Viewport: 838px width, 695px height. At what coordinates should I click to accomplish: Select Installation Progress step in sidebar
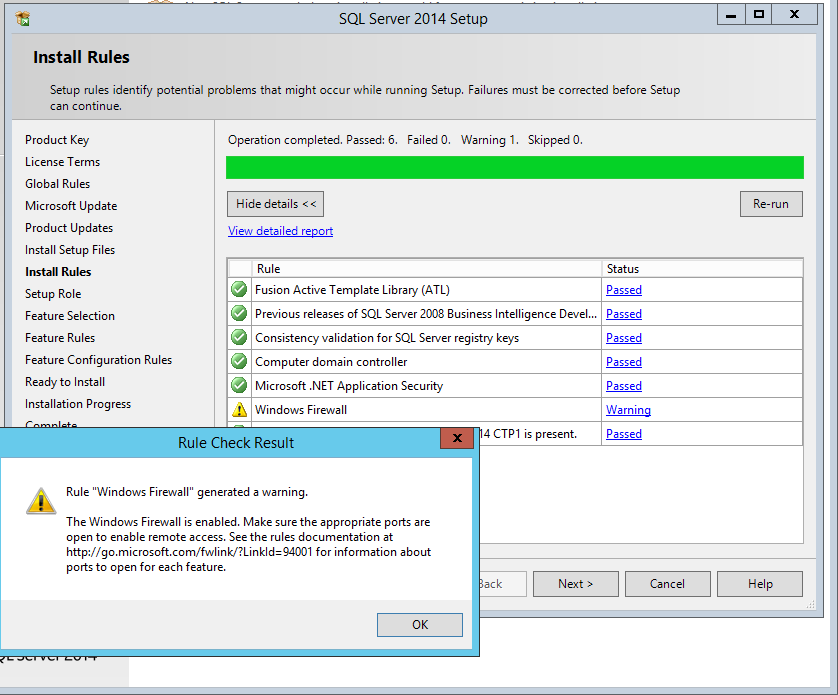tap(78, 404)
